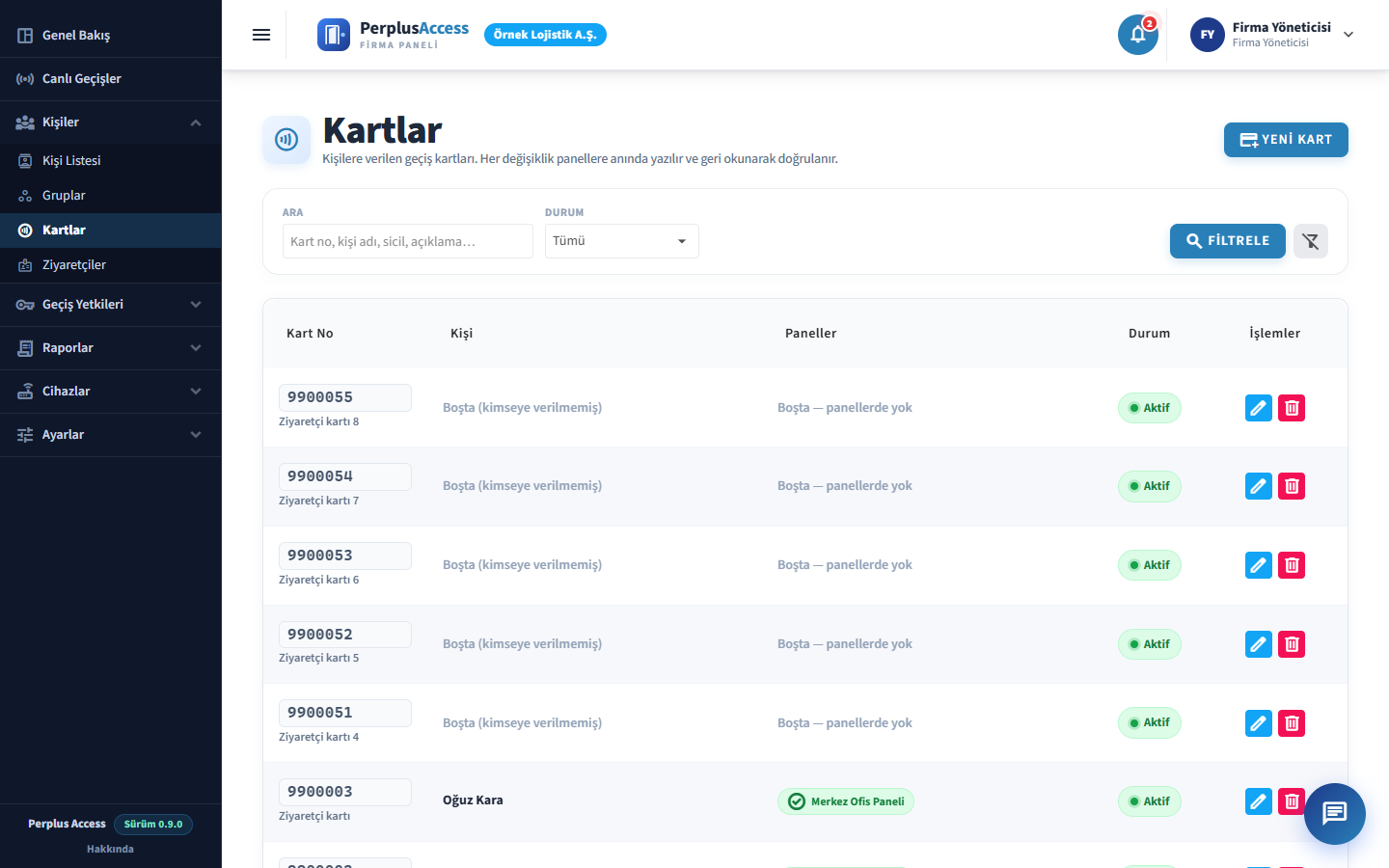Open Ziyaretçiler in sidebar
Viewport: 1389px width, 868px height.
111,265
